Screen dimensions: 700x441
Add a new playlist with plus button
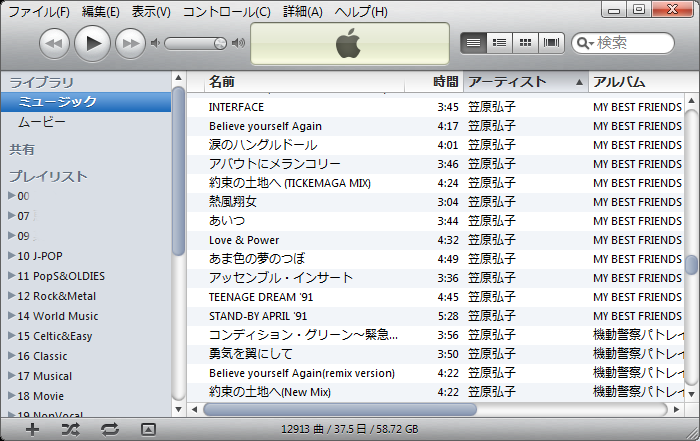click(32, 429)
